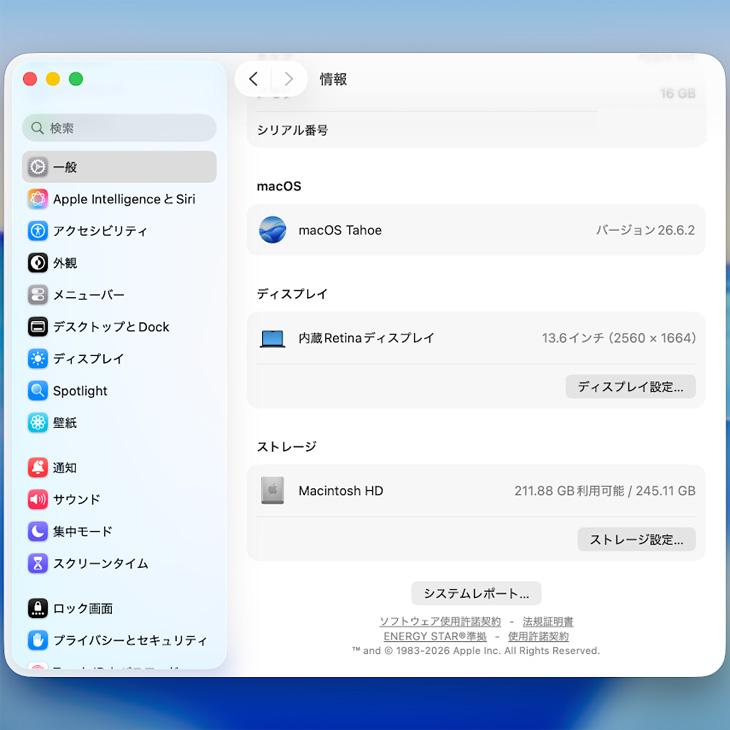This screenshot has width=730, height=730.
Task: Select the ディスプレイ sun icon in sidebar
Action: click(x=38, y=359)
